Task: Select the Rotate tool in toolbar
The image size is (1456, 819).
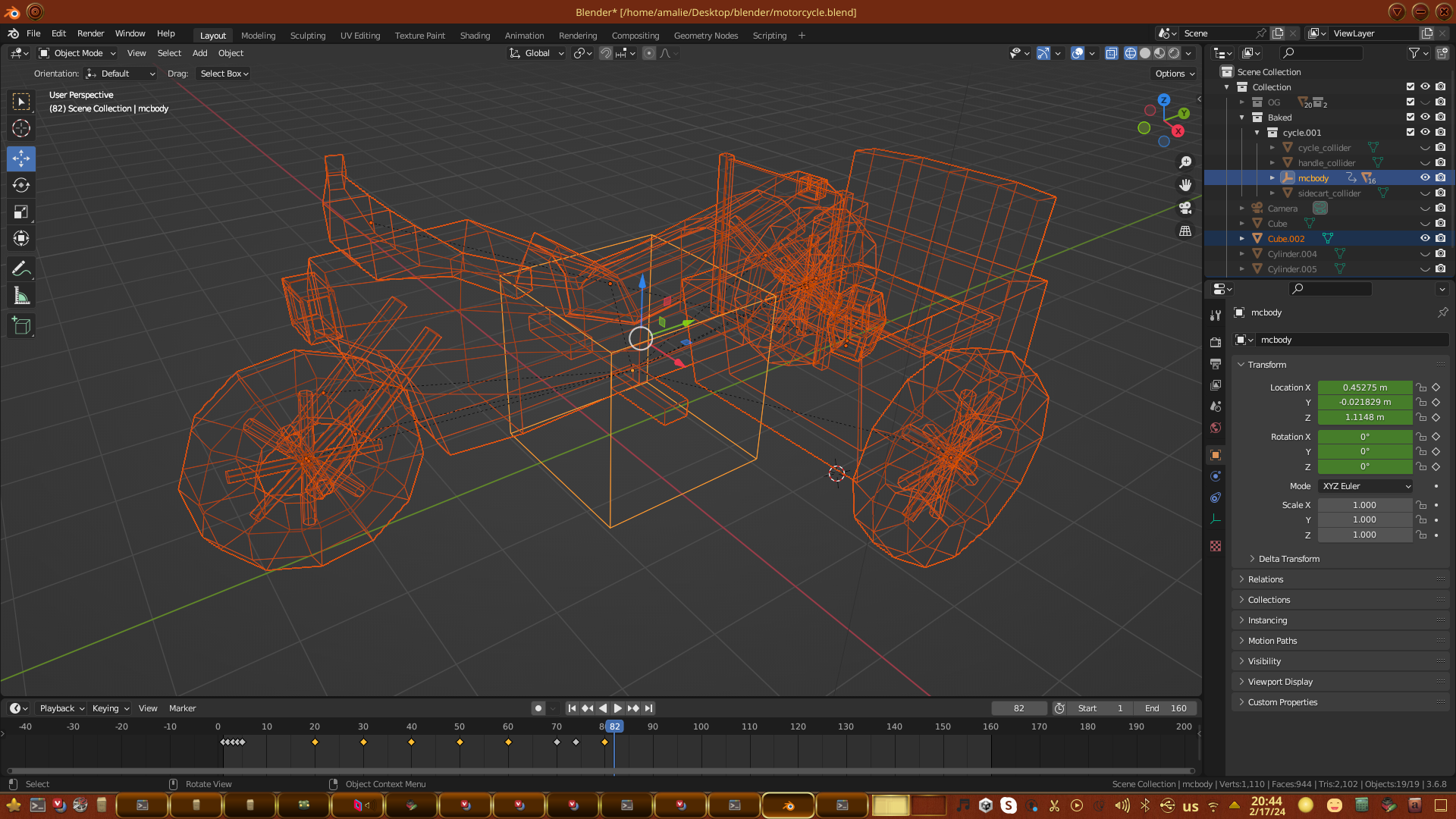Action: click(x=21, y=186)
